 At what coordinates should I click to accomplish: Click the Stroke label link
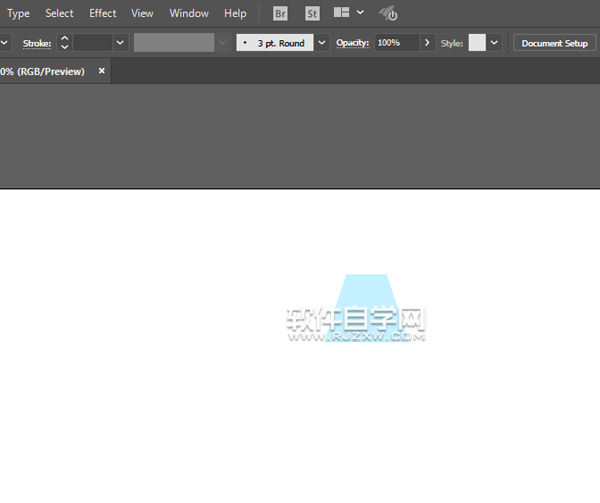pyautogui.click(x=37, y=43)
